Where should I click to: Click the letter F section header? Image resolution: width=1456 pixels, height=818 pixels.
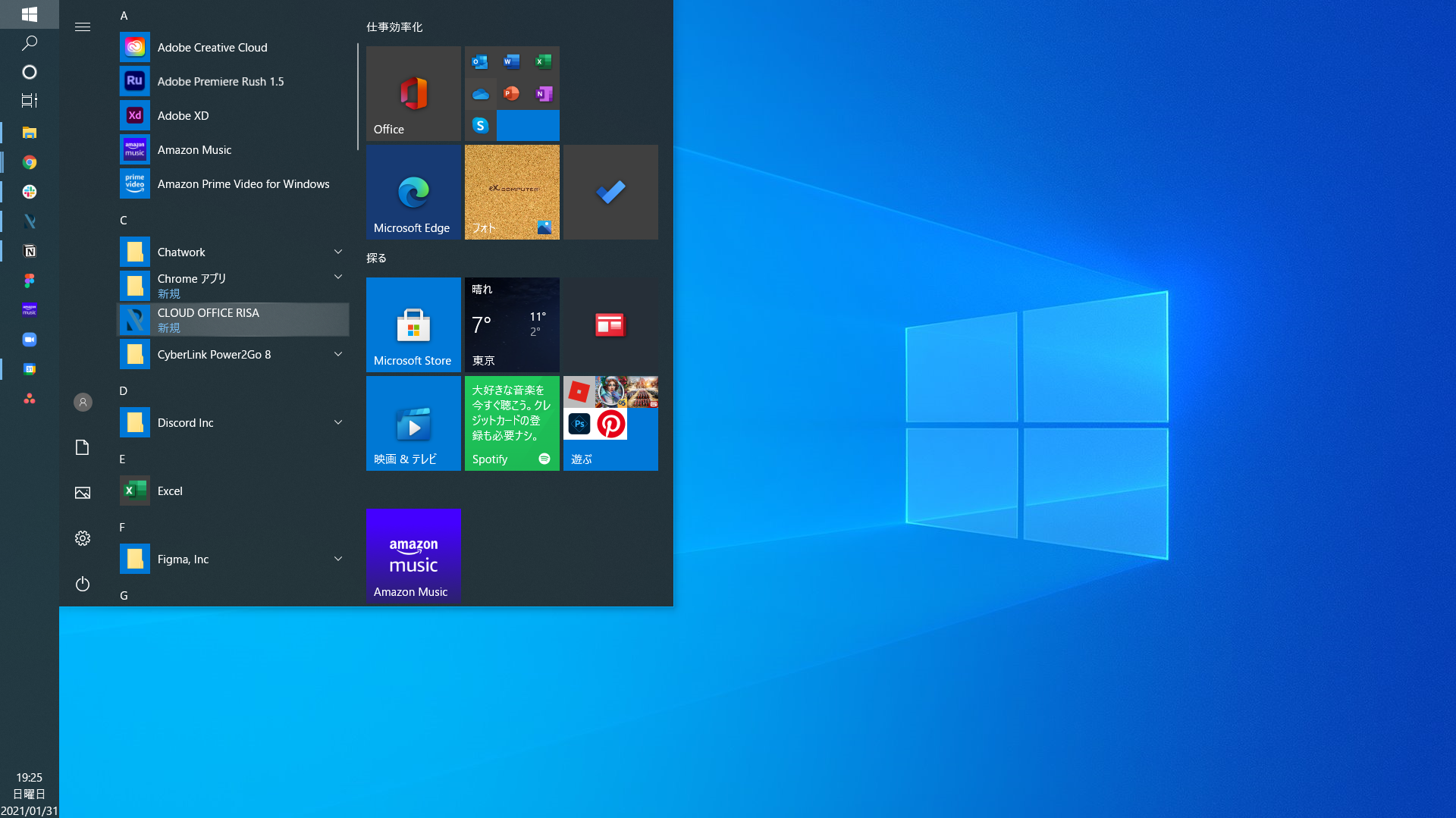(123, 527)
